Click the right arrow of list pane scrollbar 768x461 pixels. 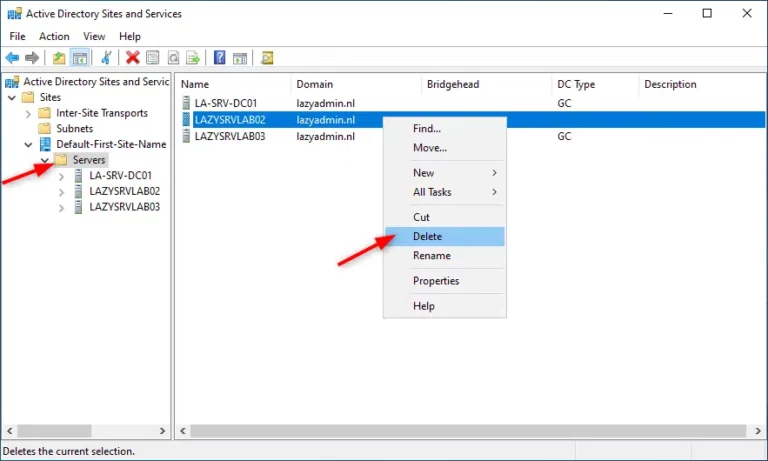tap(758, 431)
